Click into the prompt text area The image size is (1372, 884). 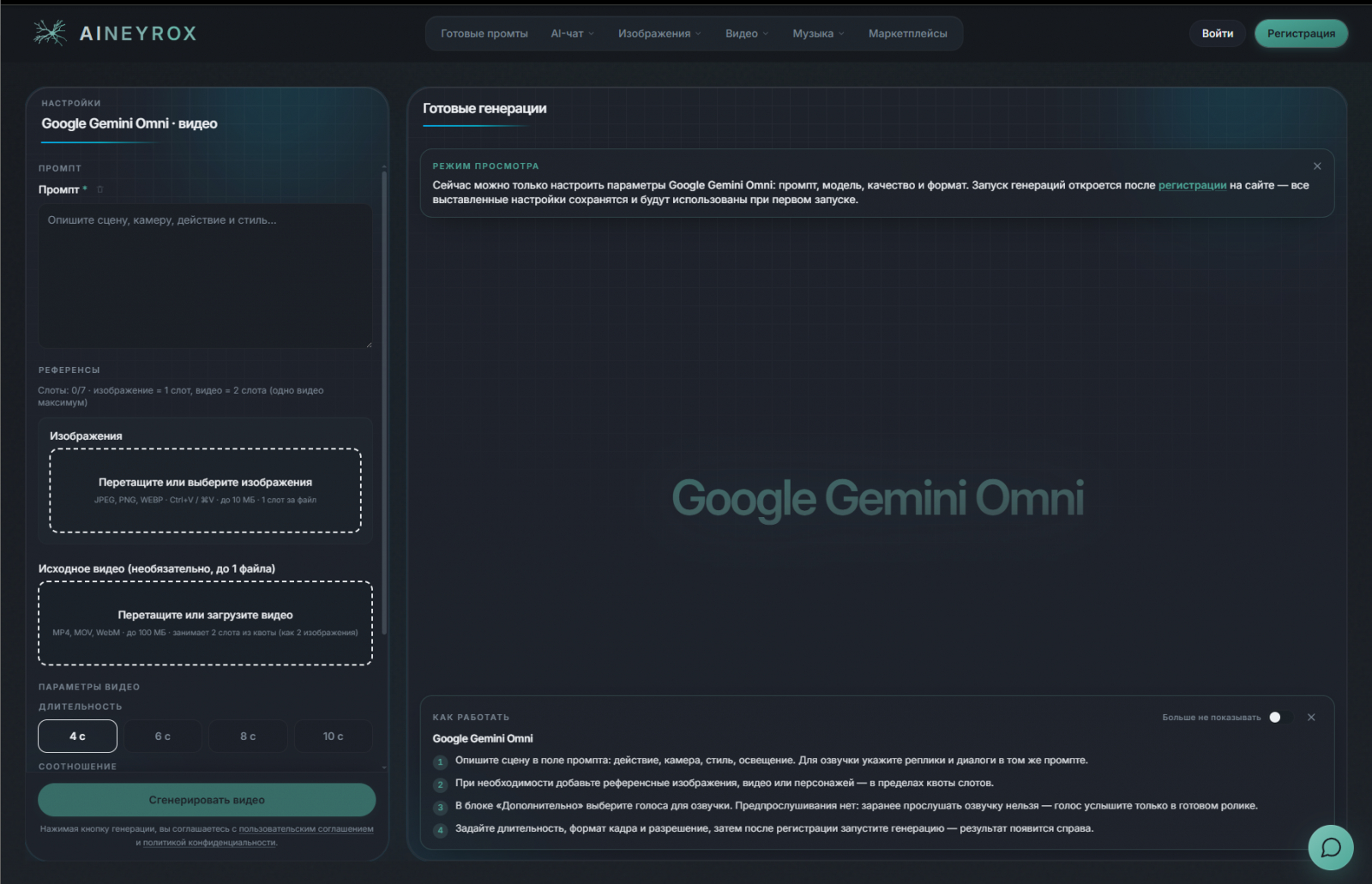205,276
